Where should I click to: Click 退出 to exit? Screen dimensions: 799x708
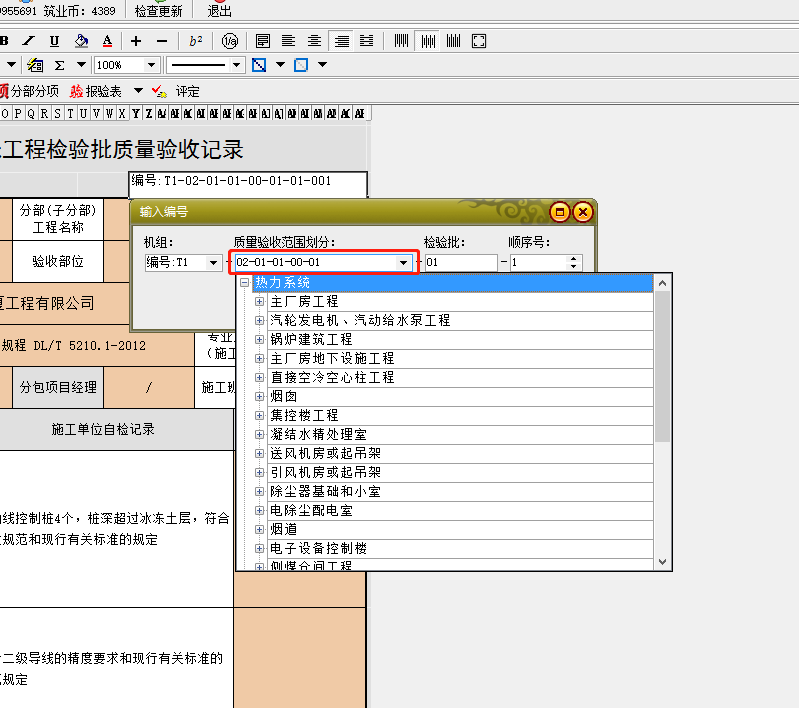220,11
